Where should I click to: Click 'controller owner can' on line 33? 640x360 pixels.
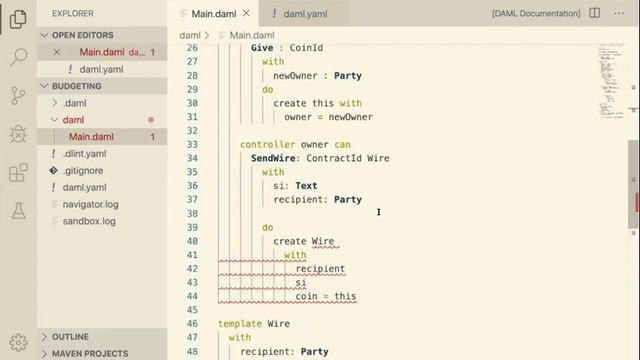pos(295,144)
